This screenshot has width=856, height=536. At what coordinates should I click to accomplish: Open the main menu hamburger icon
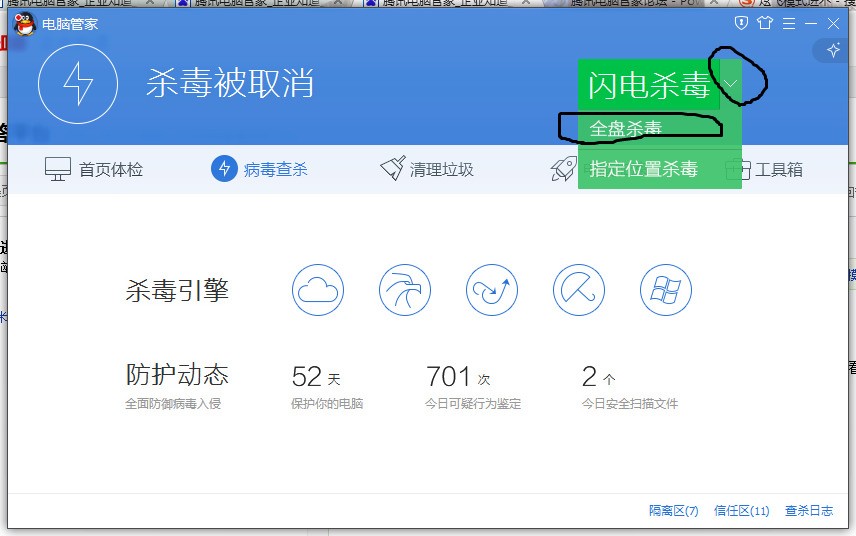point(789,23)
